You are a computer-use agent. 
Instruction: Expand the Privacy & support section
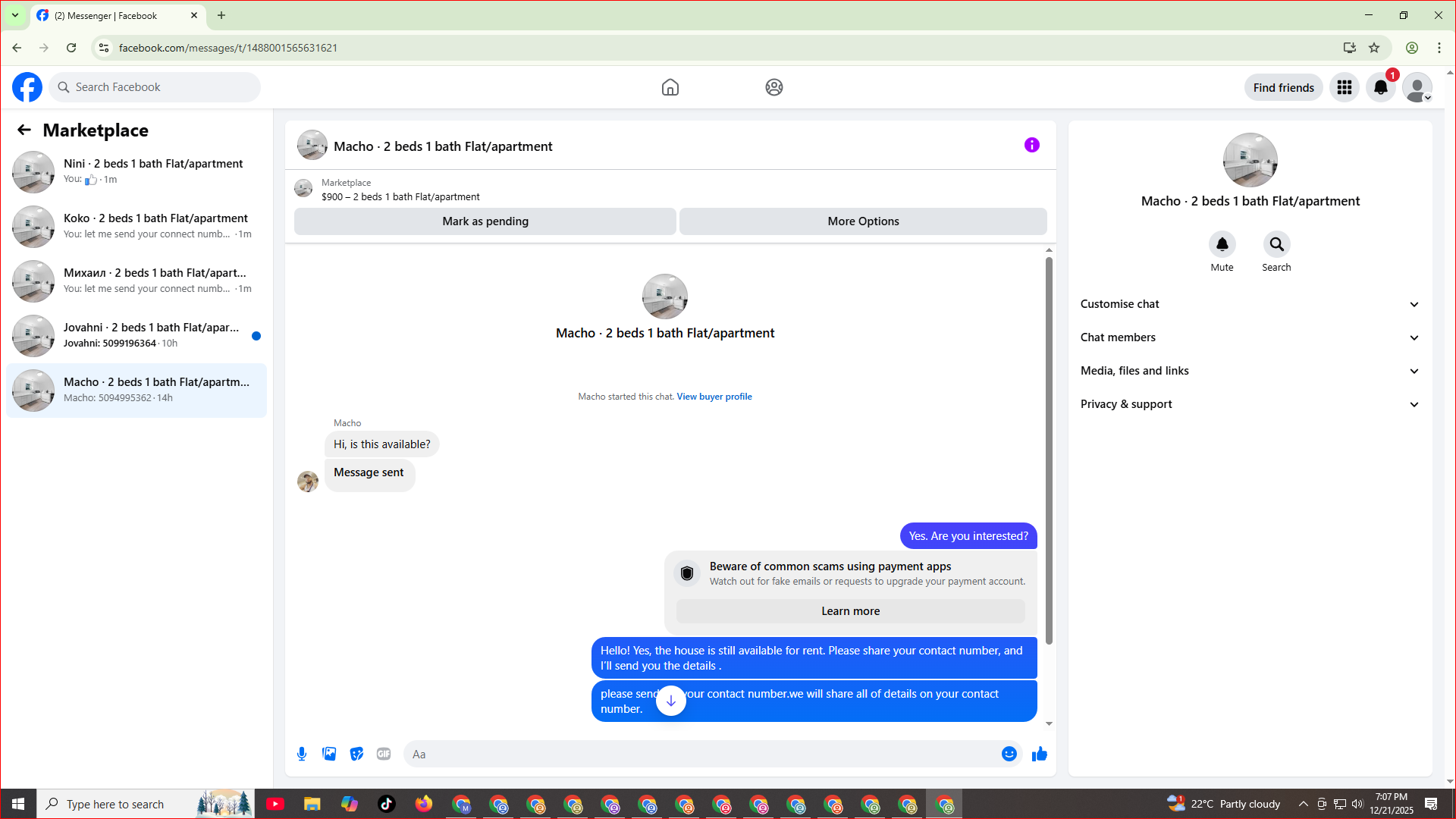pyautogui.click(x=1250, y=404)
